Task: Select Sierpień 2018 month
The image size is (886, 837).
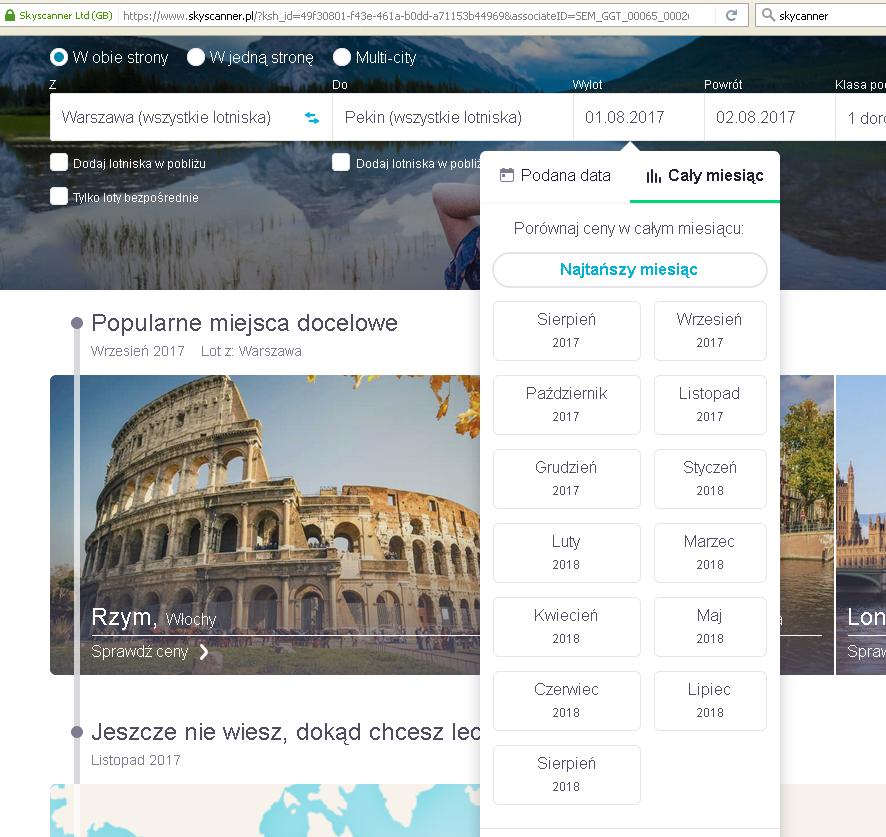Action: click(566, 775)
